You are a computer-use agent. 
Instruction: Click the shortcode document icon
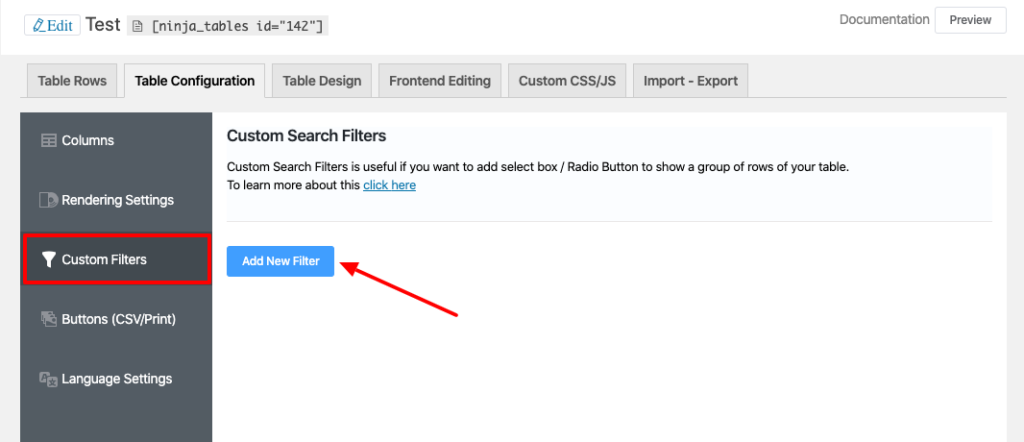[138, 26]
